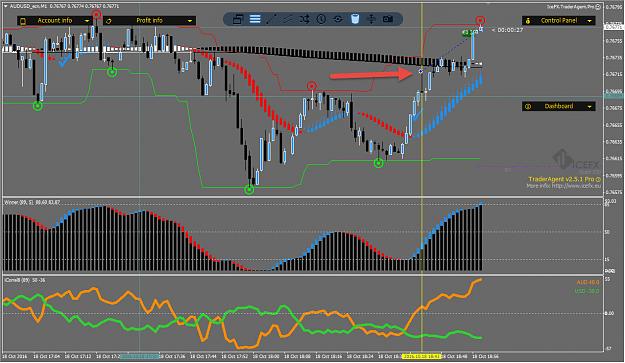Click the green circle marker at lowest candle
The image size is (625, 363).
pyautogui.click(x=249, y=190)
